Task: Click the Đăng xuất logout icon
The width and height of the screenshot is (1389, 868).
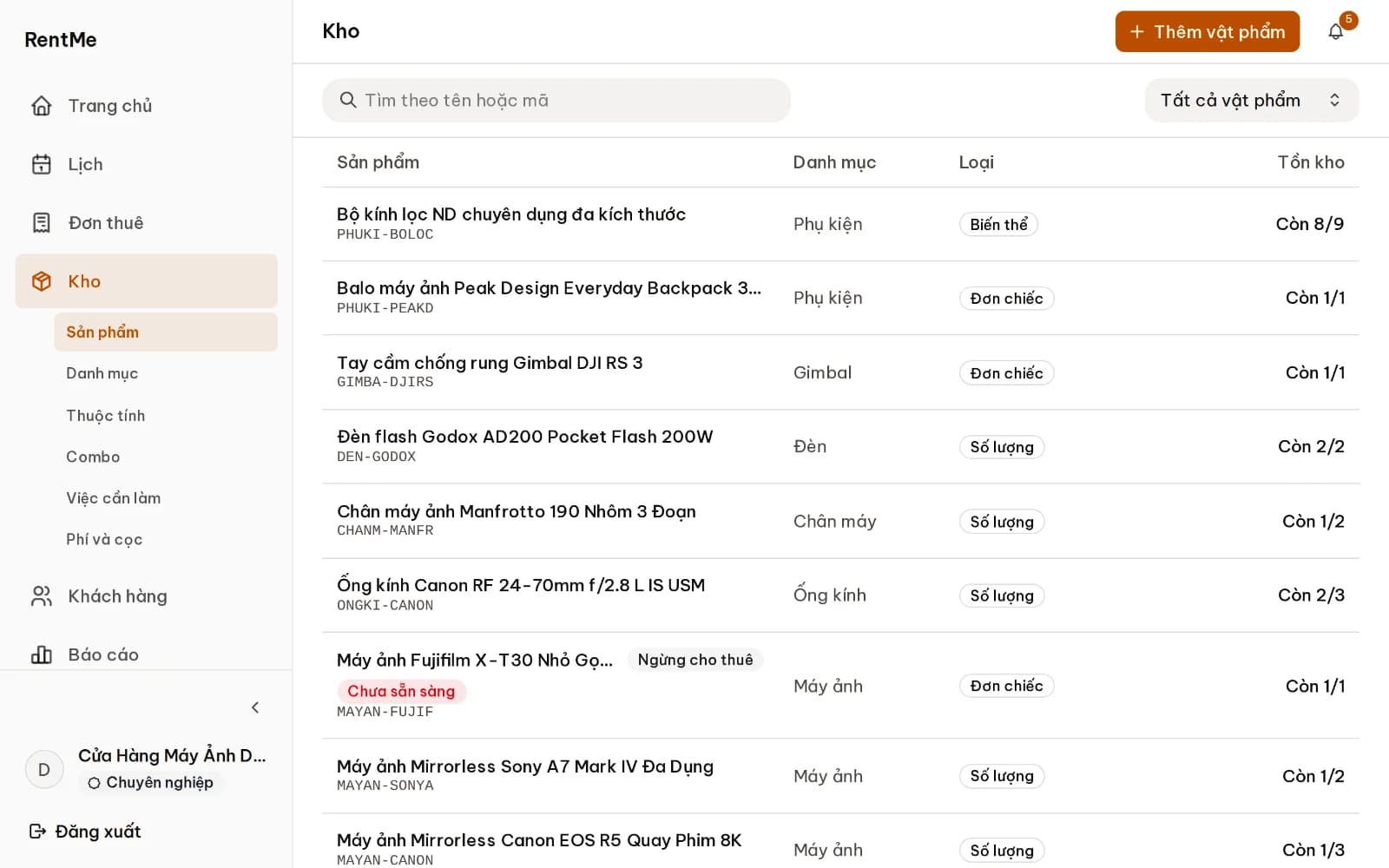Action: pos(37,832)
